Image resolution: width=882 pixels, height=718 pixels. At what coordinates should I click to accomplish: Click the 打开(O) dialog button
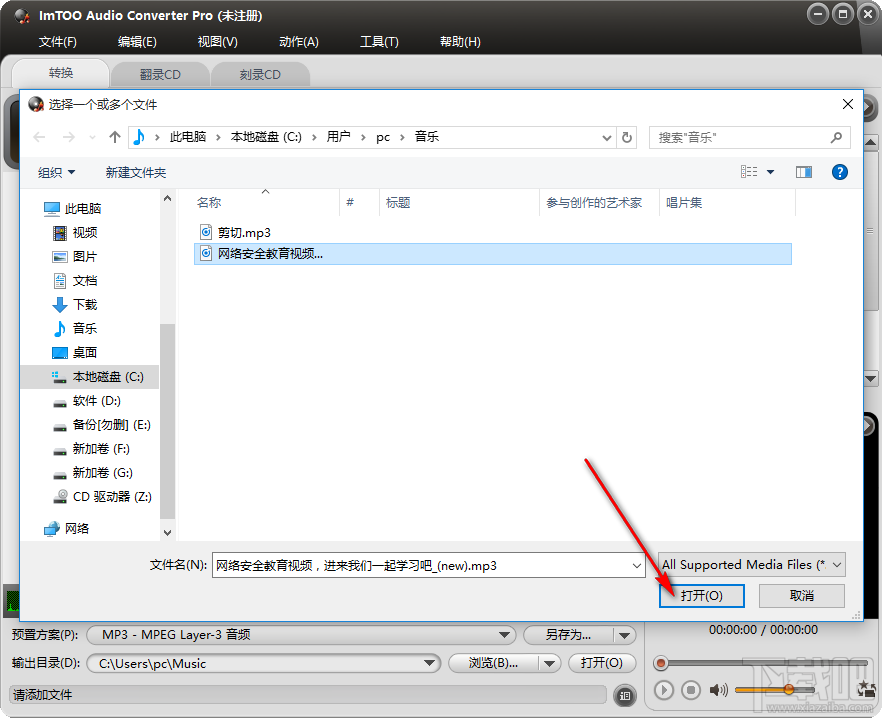pyautogui.click(x=701, y=595)
